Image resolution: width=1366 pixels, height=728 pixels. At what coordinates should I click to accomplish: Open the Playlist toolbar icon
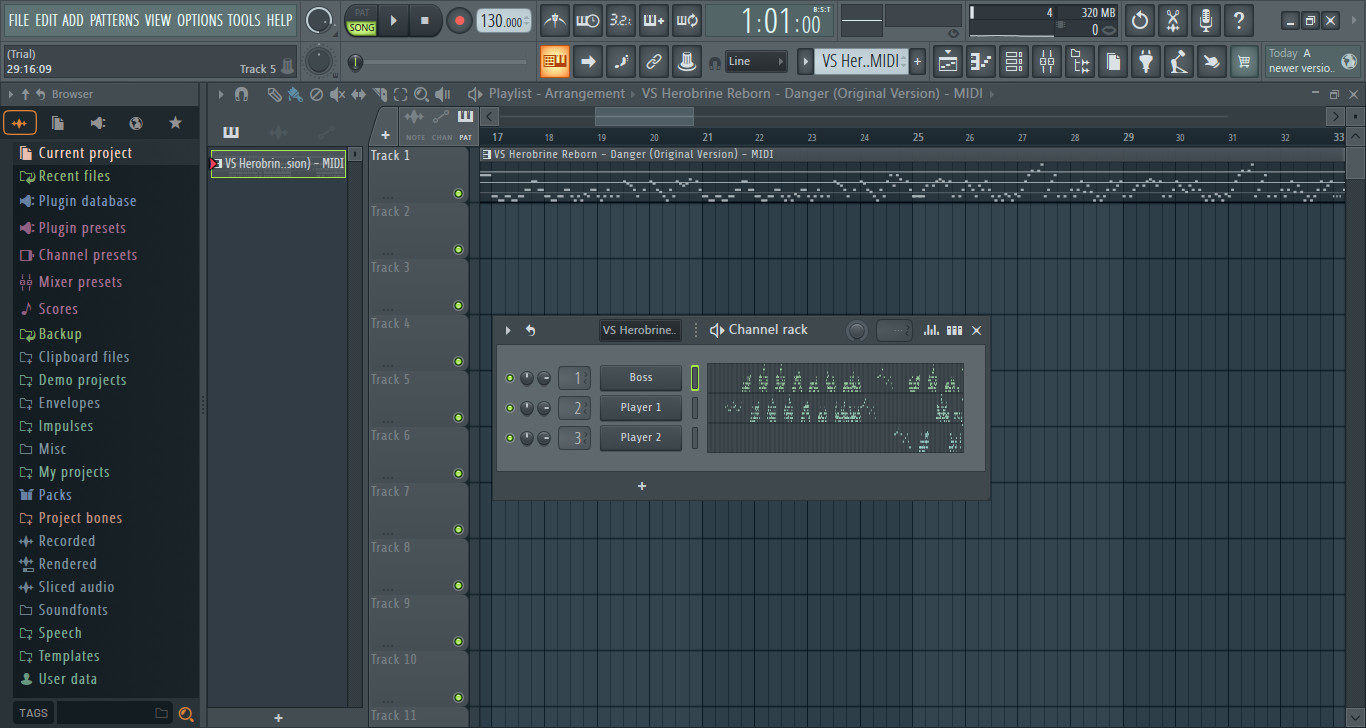947,61
